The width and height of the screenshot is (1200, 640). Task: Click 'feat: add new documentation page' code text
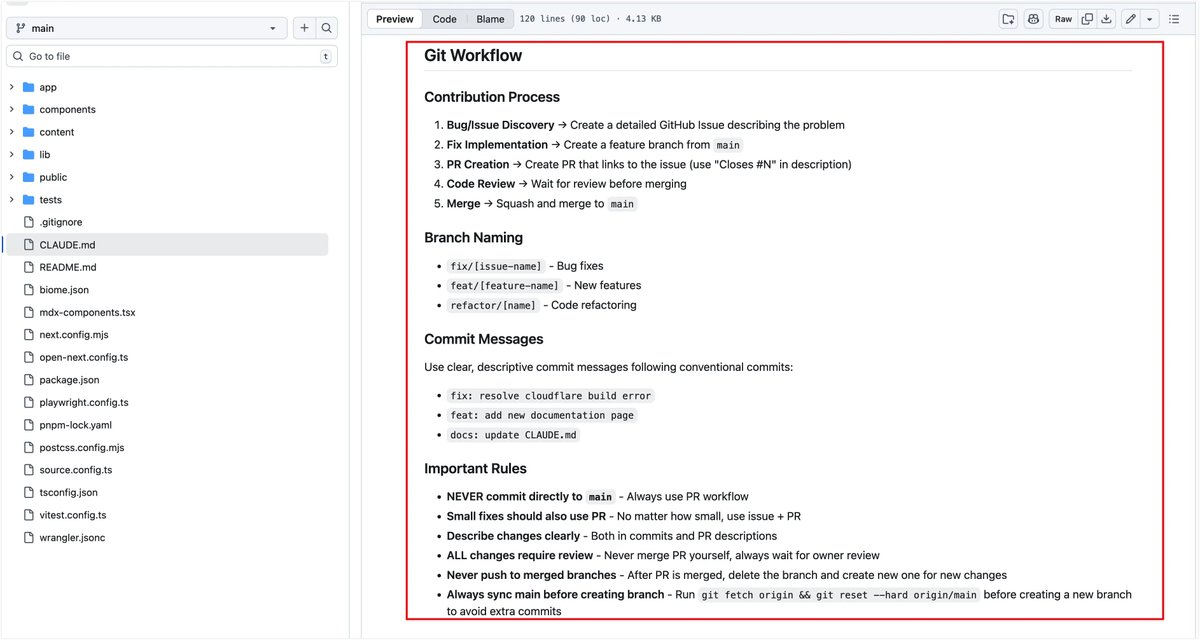coord(542,415)
